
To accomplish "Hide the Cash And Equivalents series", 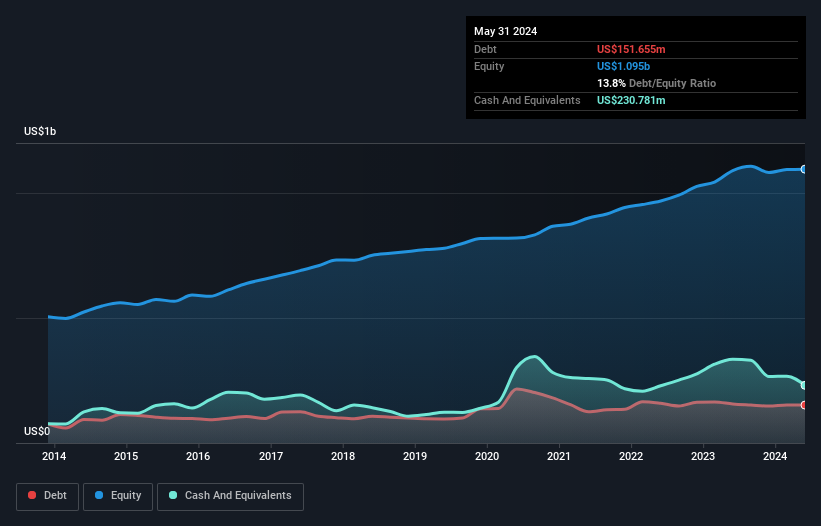I will pyautogui.click(x=230, y=496).
